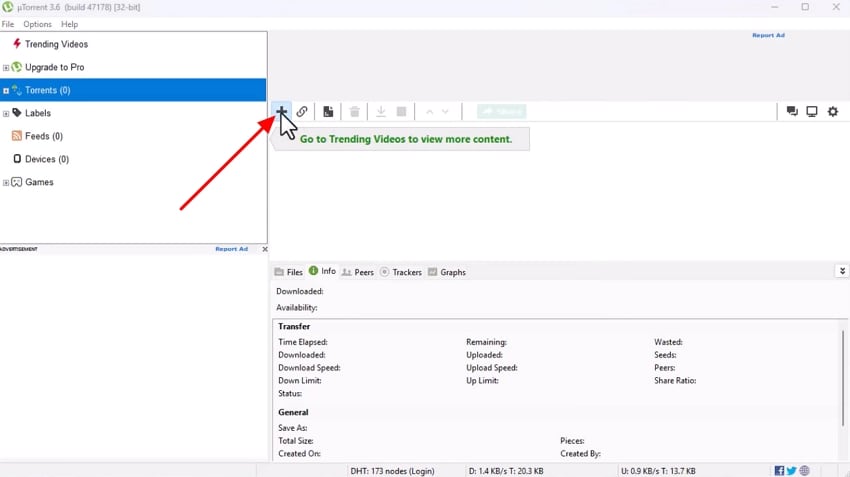Click the Total Size: label
Screen dimensions: 850x477
(x=295, y=441)
